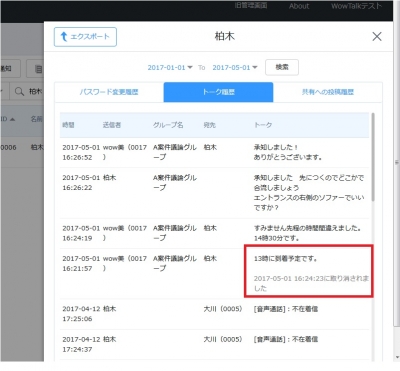Click the first [音声通話]：不在着信 entry
This screenshot has height=371, width=400.
point(286,309)
